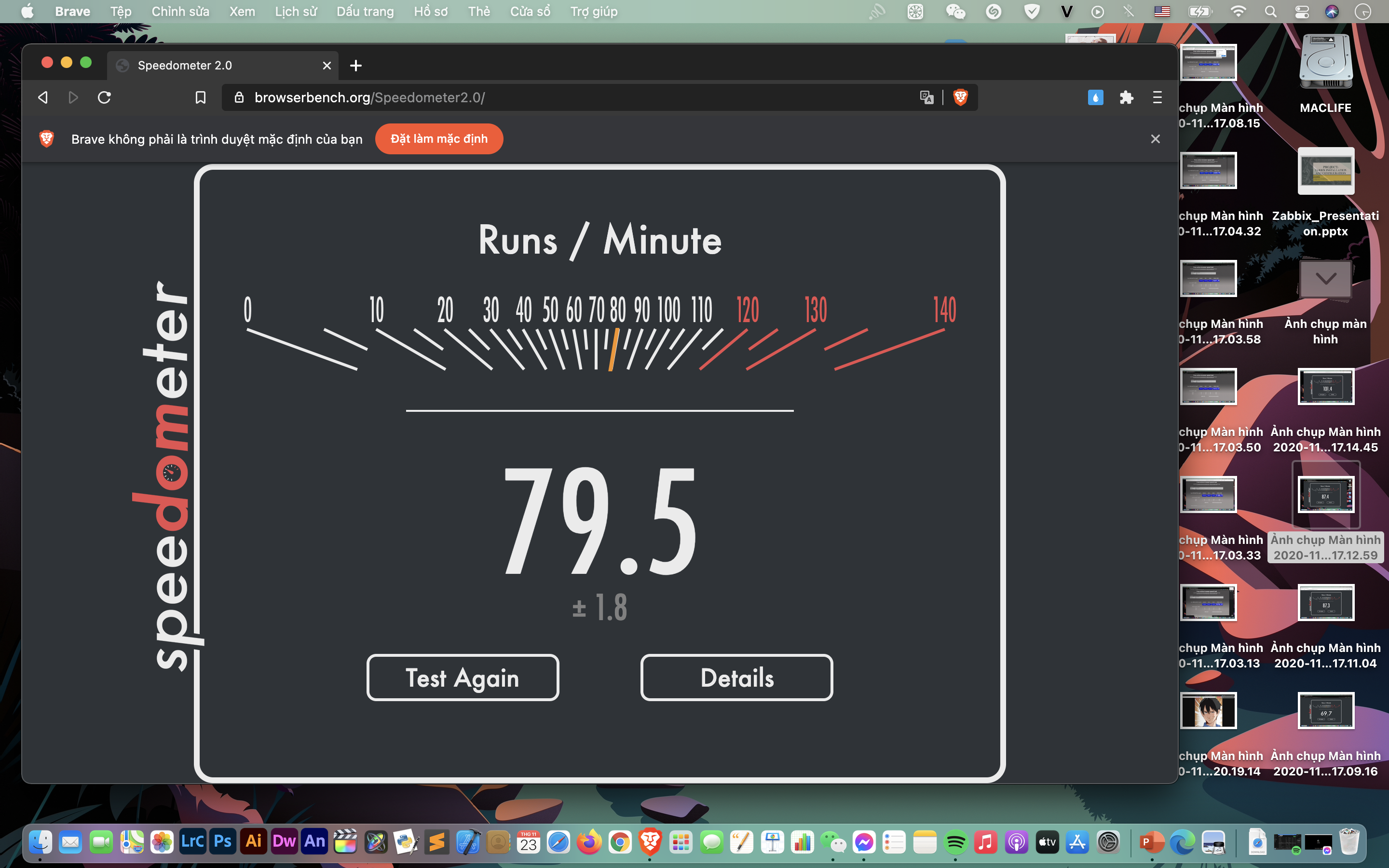Click the bookmark icon beside the address bar

[200, 97]
